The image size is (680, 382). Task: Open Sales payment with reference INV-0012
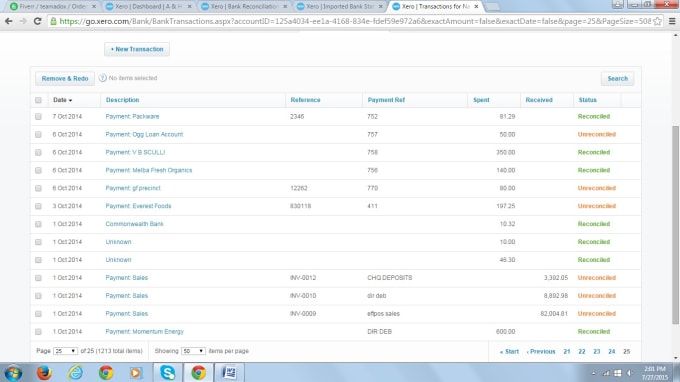pyautogui.click(x=127, y=278)
